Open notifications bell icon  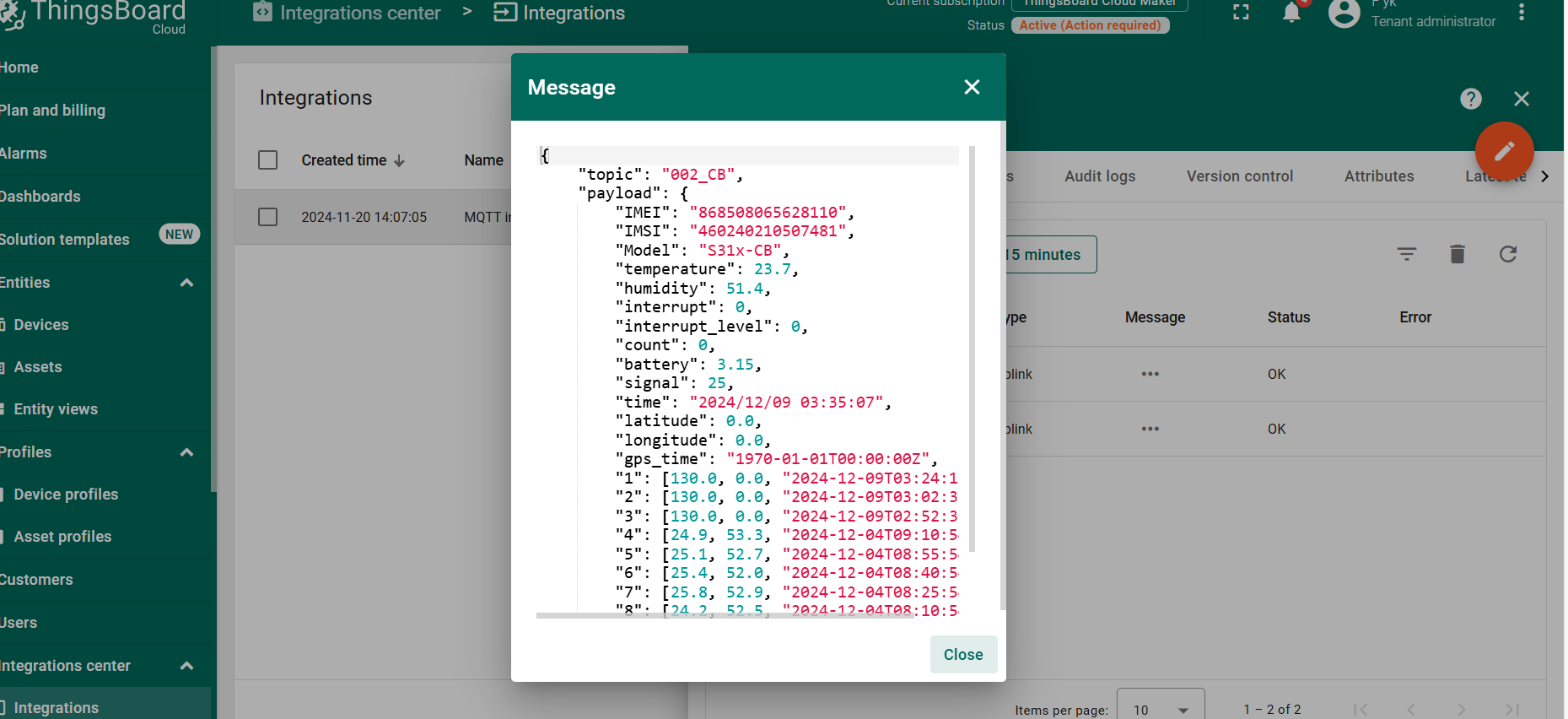[x=1291, y=13]
